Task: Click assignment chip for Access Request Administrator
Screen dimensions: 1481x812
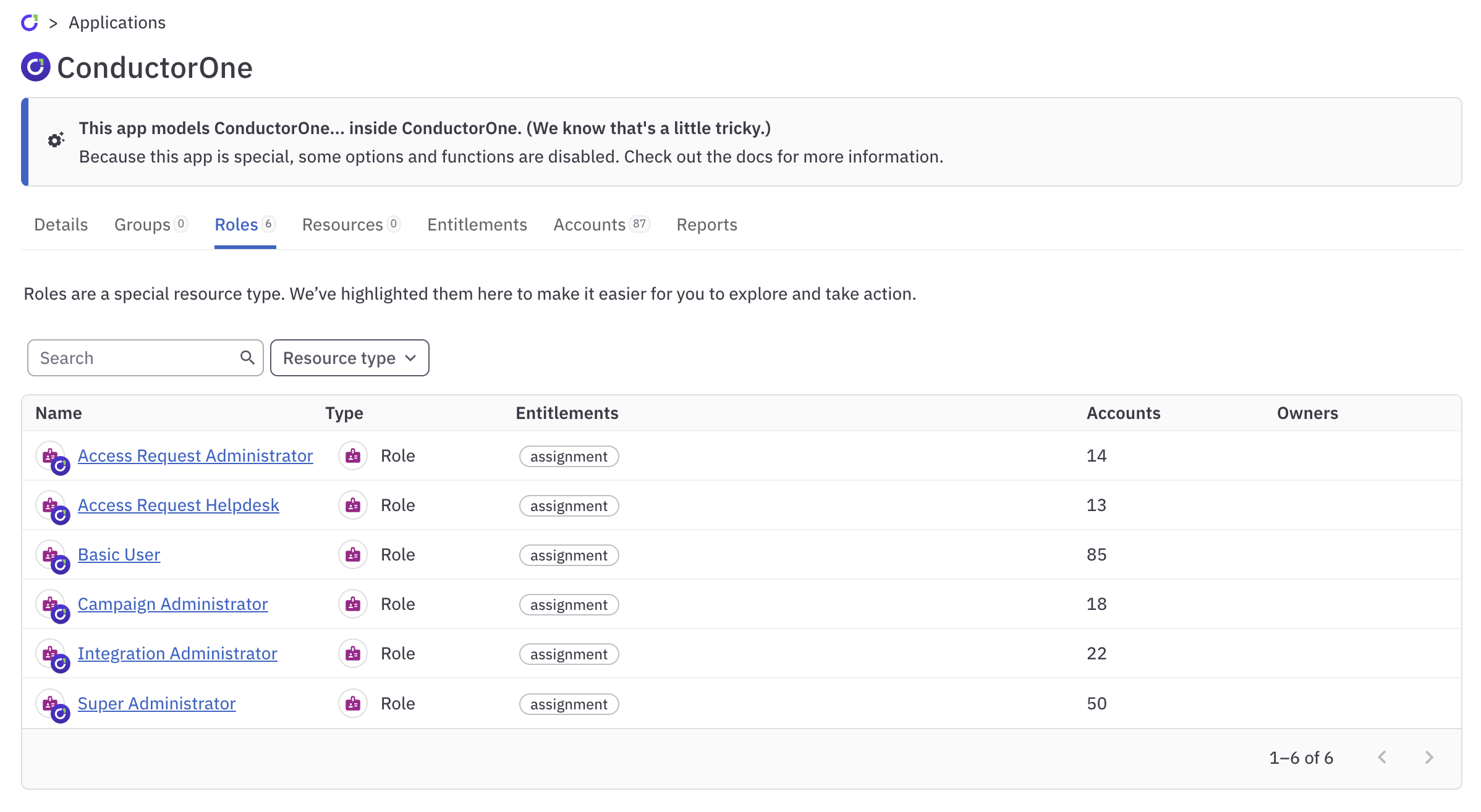Action: (x=569, y=457)
